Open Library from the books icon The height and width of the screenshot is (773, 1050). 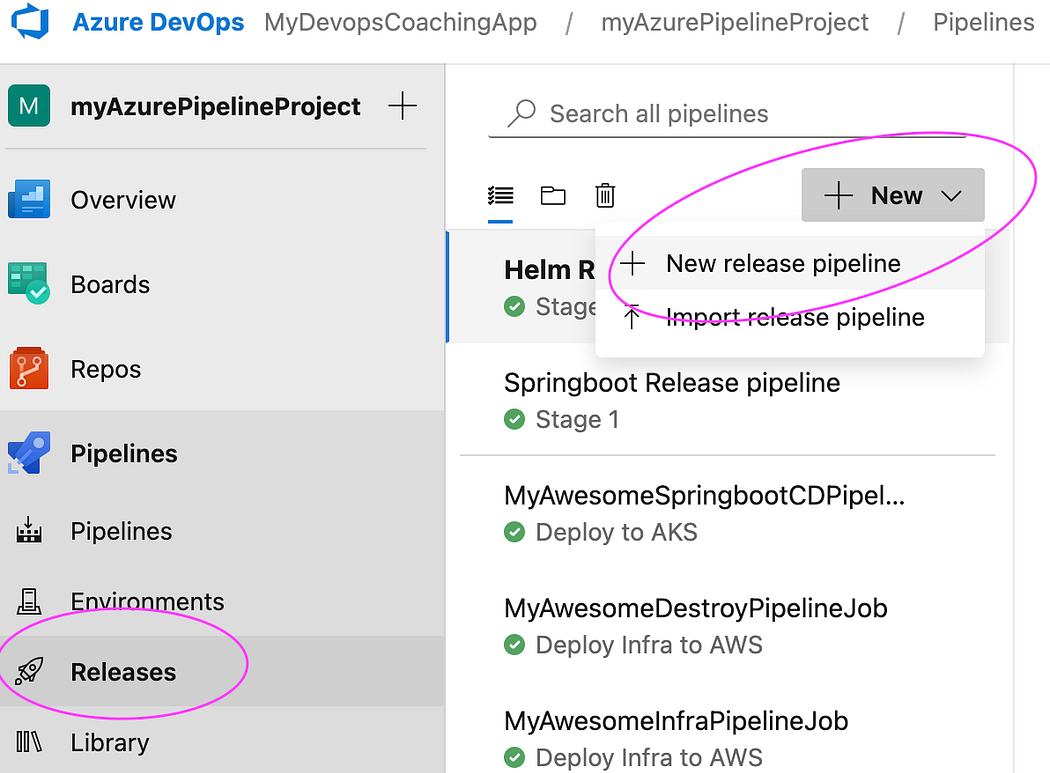[29, 742]
